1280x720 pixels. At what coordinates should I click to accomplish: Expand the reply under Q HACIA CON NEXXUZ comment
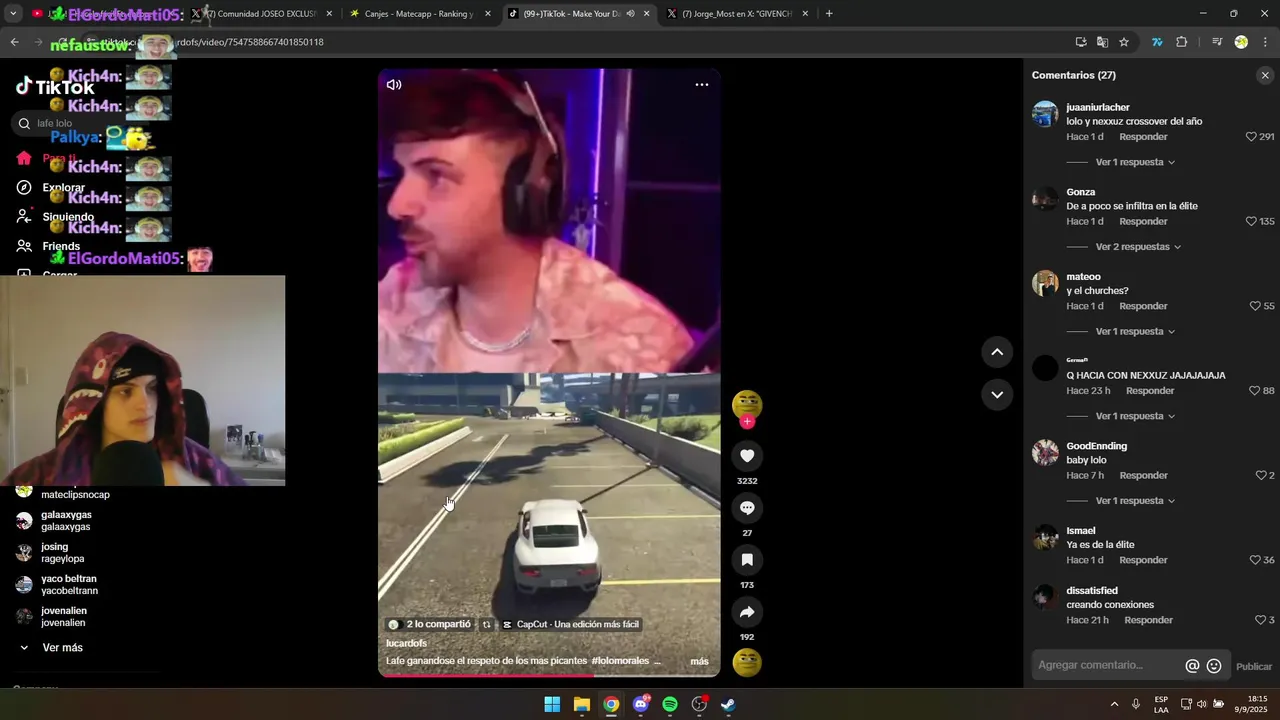click(x=1135, y=416)
